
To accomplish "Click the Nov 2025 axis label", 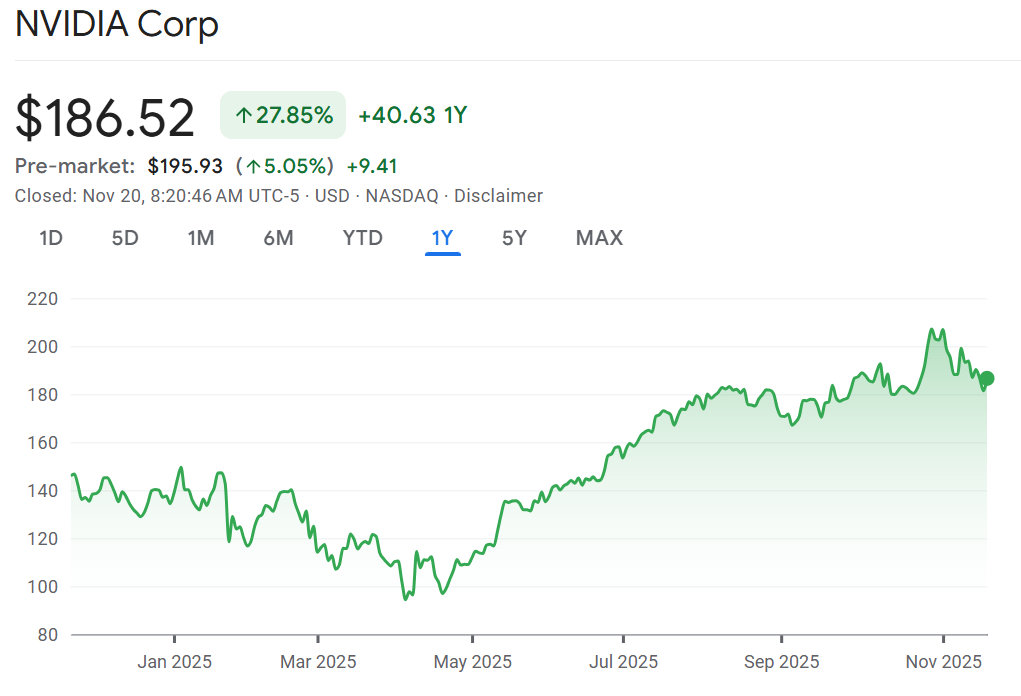I will (945, 662).
